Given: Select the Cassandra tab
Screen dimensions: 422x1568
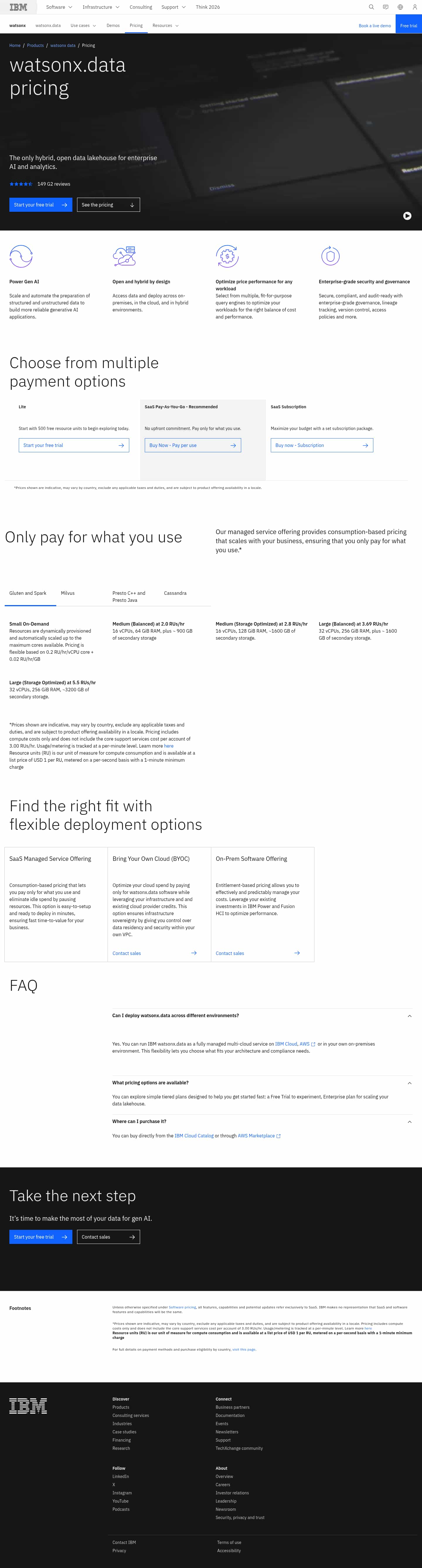Looking at the screenshot, I should [175, 593].
